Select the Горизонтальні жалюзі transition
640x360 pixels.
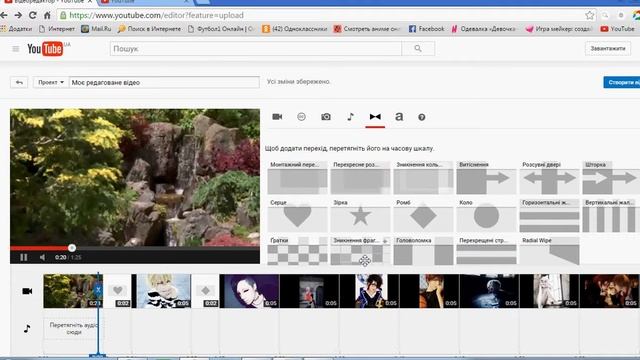tap(549, 216)
